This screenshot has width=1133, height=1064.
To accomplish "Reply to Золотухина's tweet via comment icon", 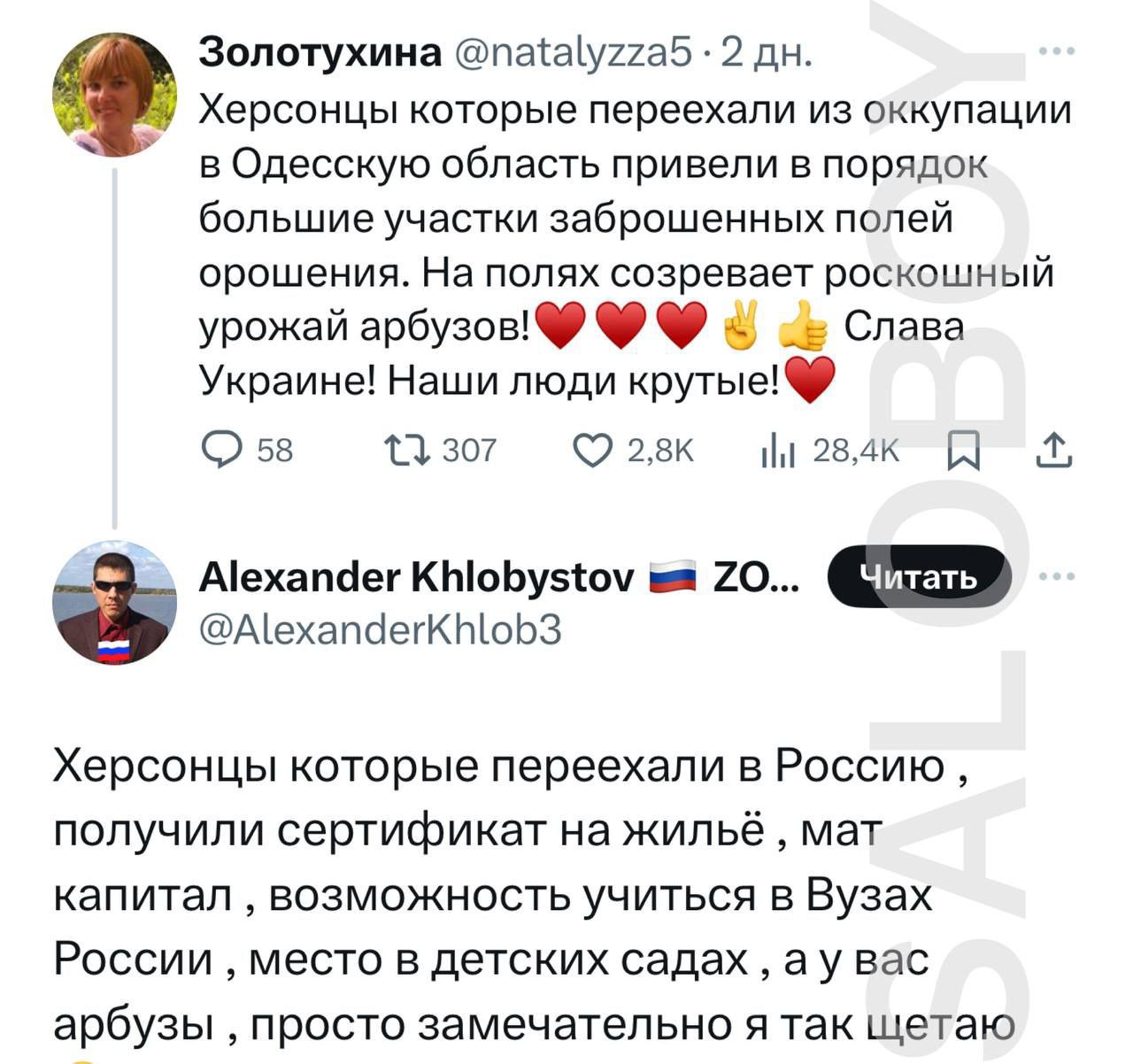I will pyautogui.click(x=221, y=451).
